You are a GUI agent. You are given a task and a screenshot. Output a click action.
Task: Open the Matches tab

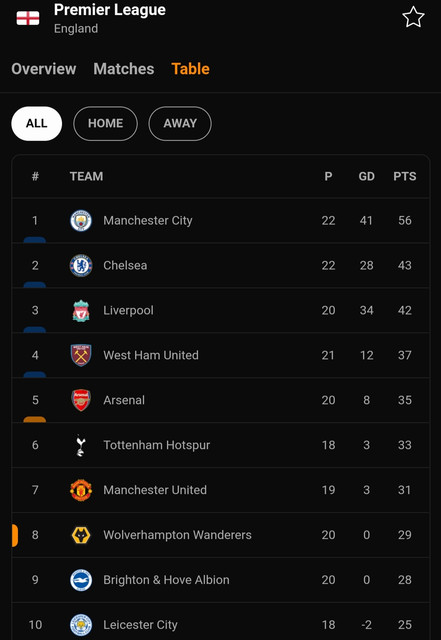(x=124, y=69)
